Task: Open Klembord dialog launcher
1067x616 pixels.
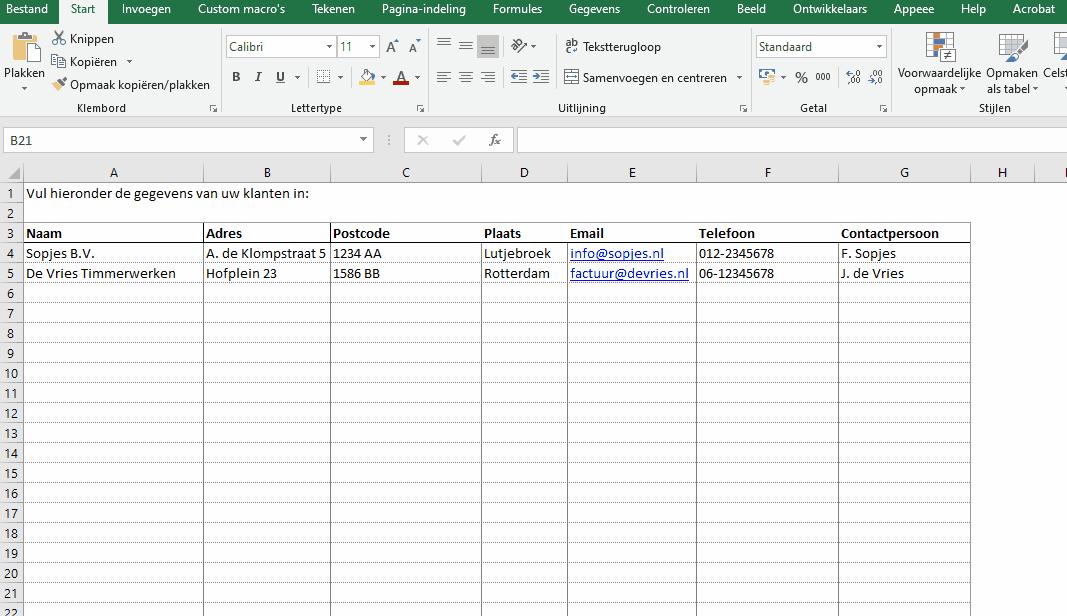Action: (x=213, y=108)
